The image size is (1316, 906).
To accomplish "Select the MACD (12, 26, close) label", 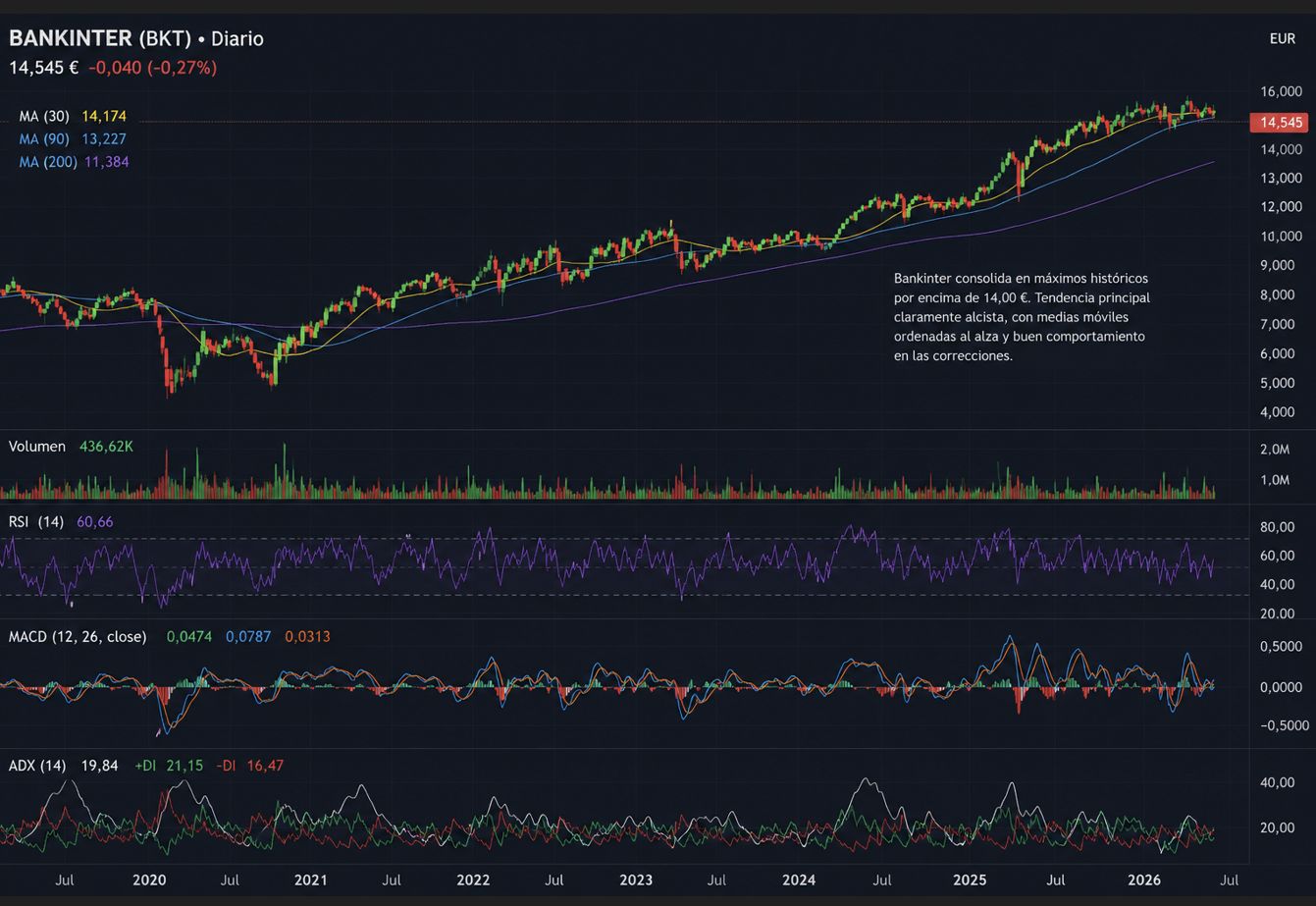I will click(78, 637).
